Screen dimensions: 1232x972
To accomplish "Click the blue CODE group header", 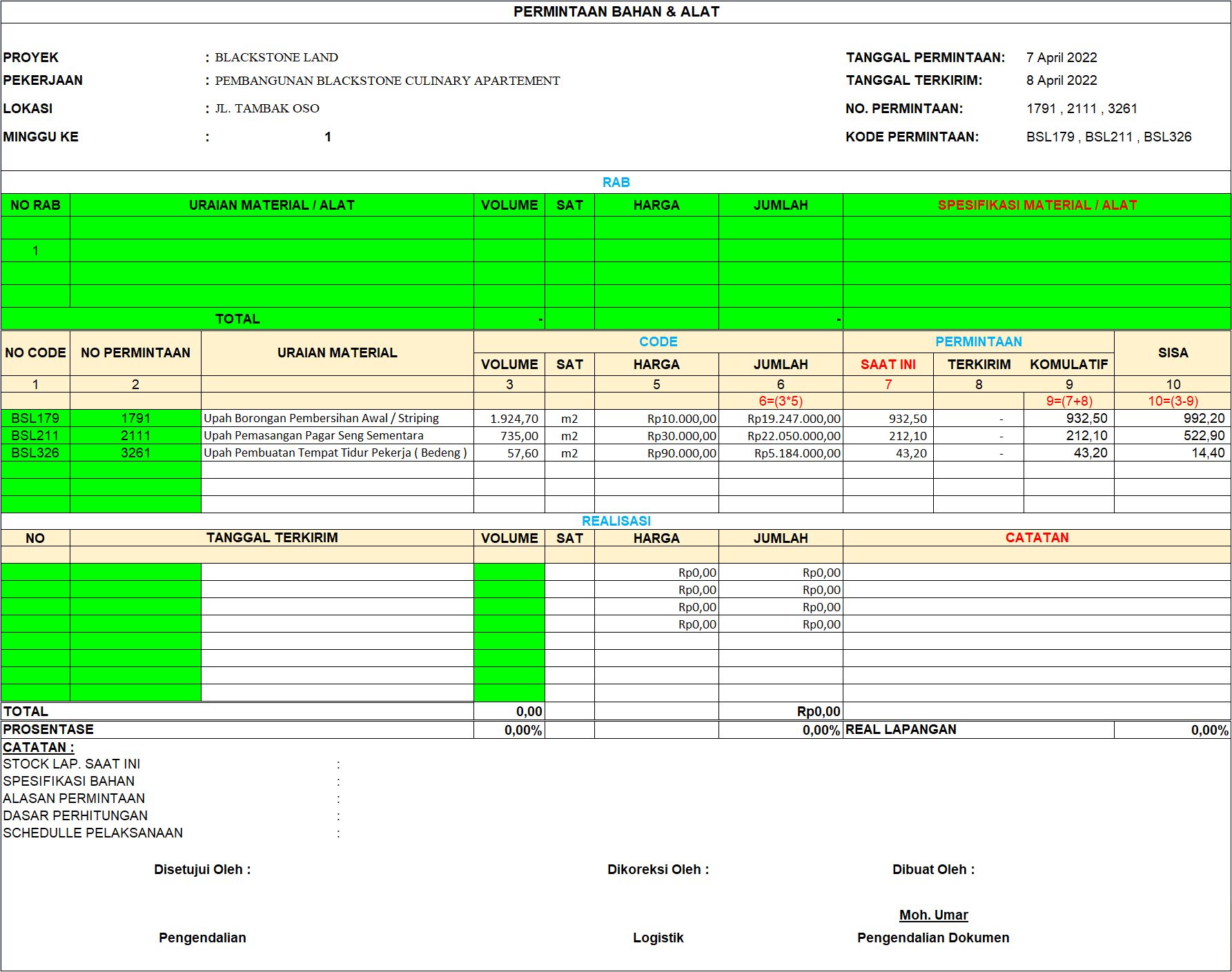I will [x=658, y=341].
